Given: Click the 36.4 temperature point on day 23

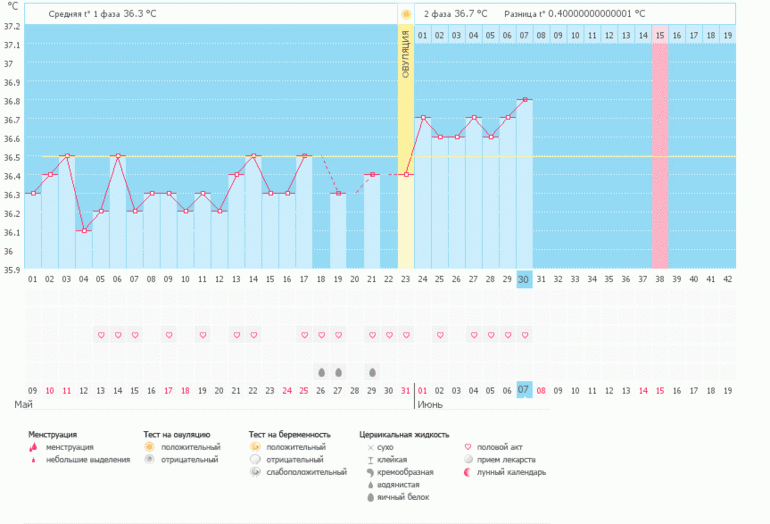Looking at the screenshot, I should coord(406,175).
